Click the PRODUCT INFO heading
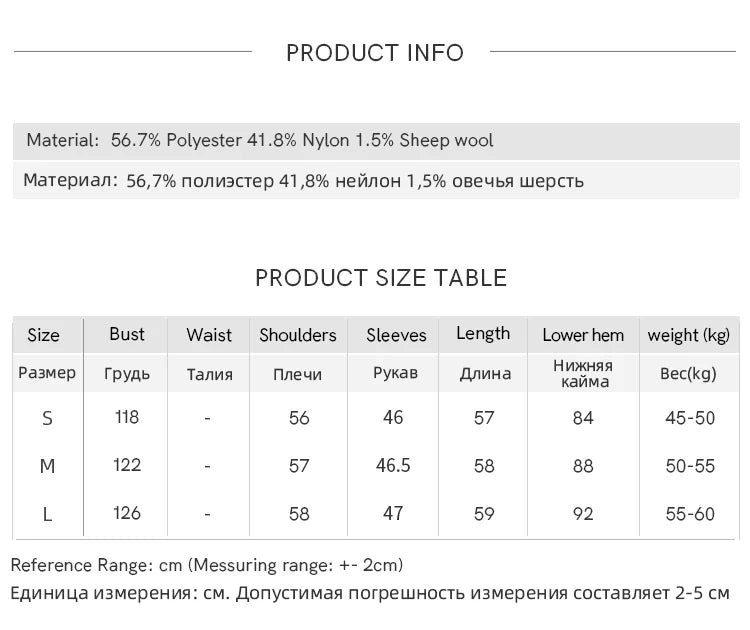 375,53
